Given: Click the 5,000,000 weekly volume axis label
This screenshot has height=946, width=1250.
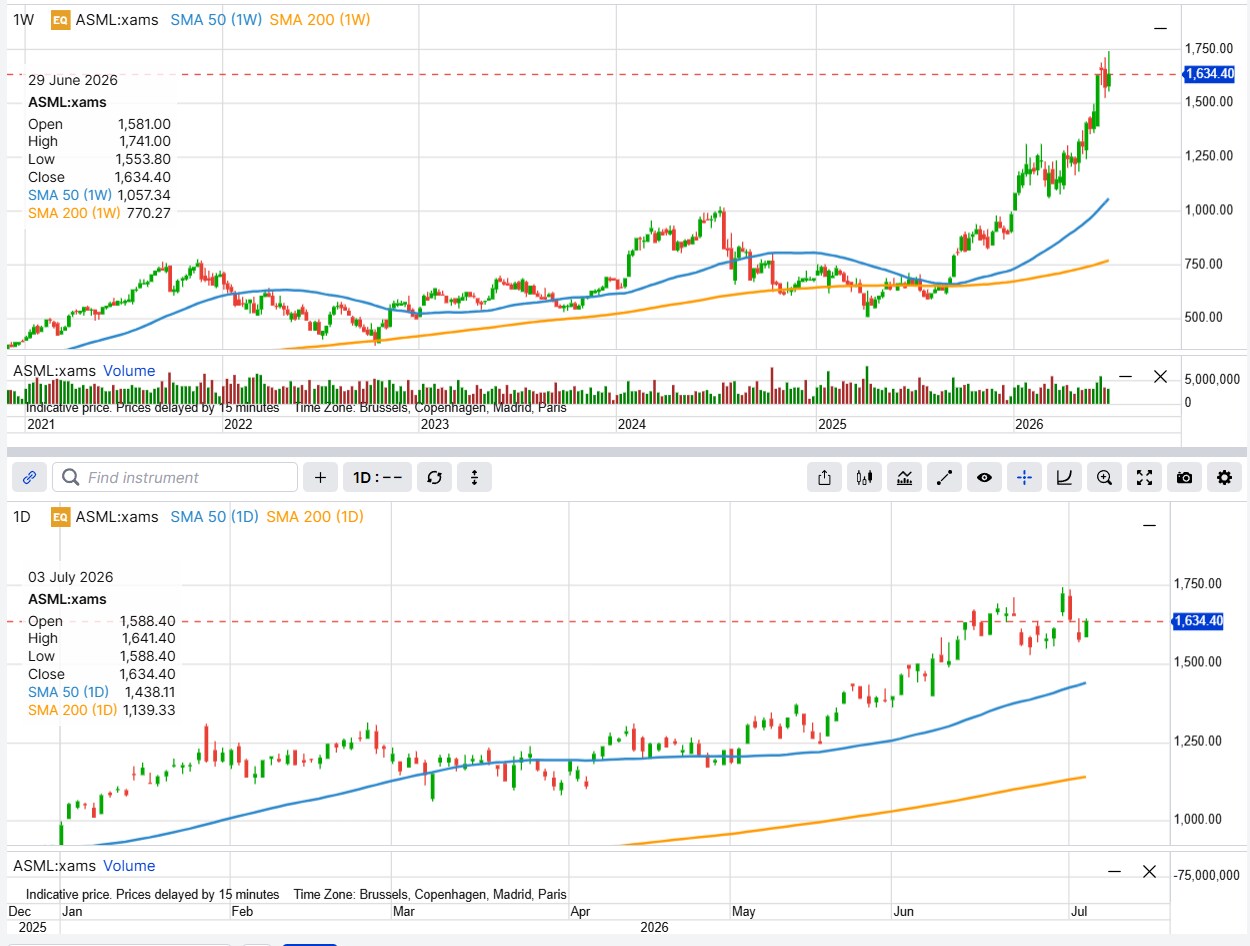Looking at the screenshot, I should pos(1213,379).
